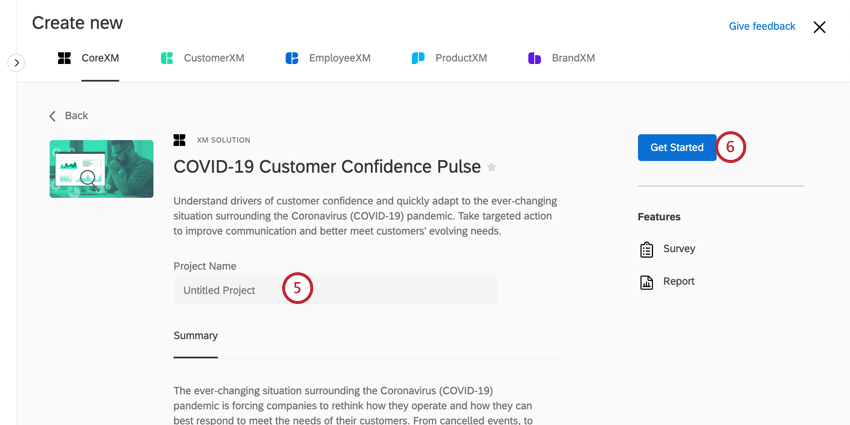850x425 pixels.
Task: Click the XM Solution logo icon
Action: (180, 140)
